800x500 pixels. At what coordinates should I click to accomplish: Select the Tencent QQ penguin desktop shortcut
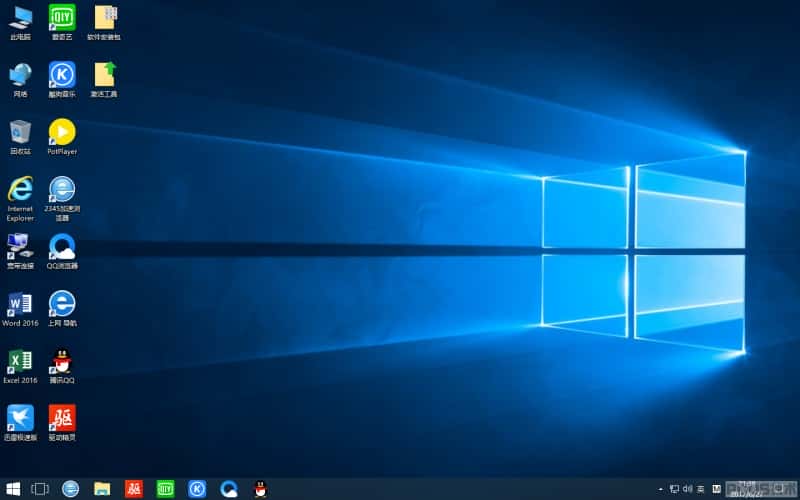tap(62, 366)
